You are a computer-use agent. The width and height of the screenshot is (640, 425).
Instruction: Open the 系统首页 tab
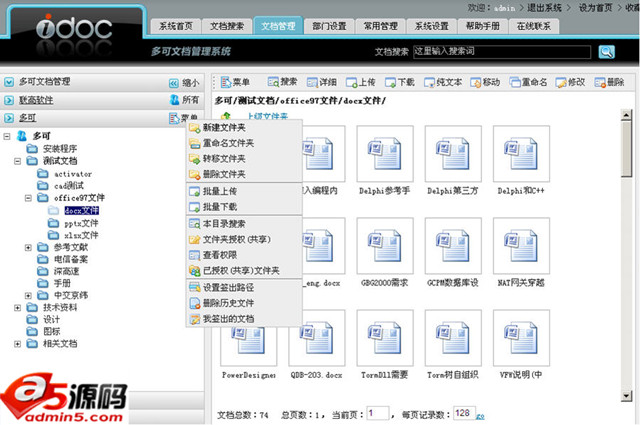176,27
